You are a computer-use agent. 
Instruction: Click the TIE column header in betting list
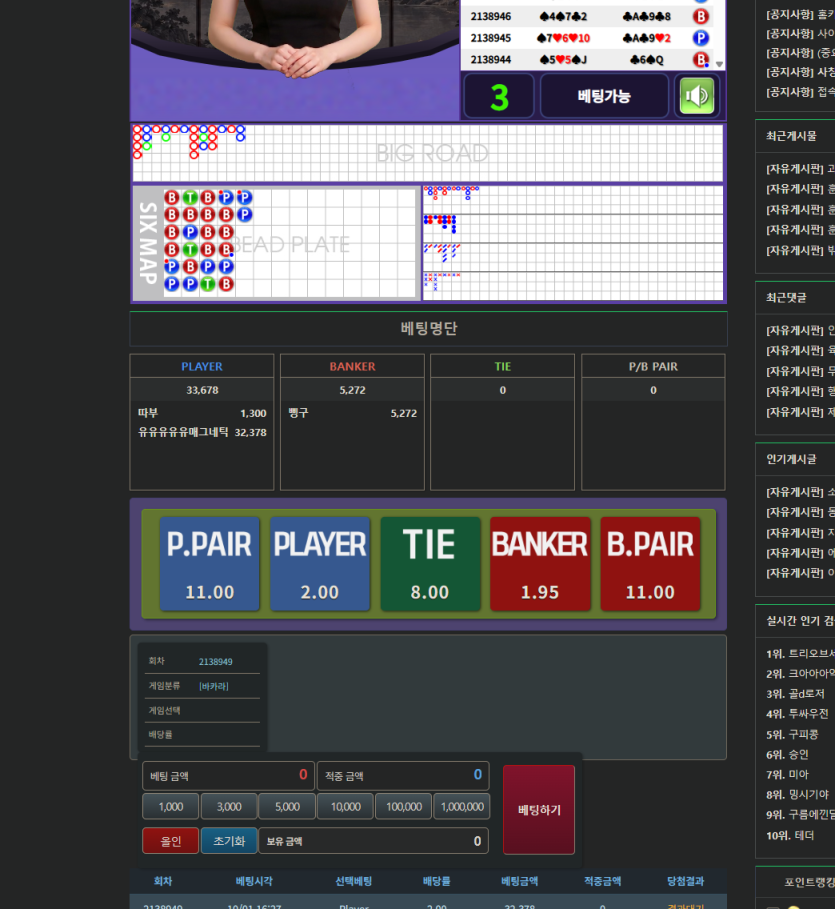click(x=503, y=366)
